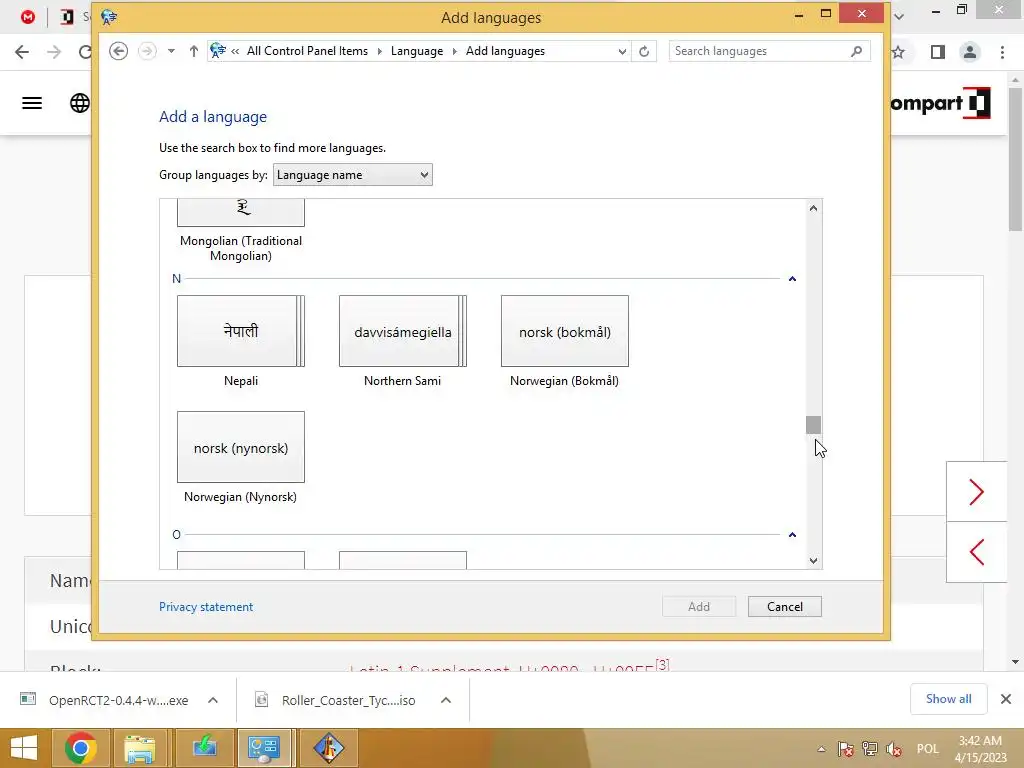The image size is (1024, 768).
Task: Open the browser hamburger menu
Action: pos(32,103)
